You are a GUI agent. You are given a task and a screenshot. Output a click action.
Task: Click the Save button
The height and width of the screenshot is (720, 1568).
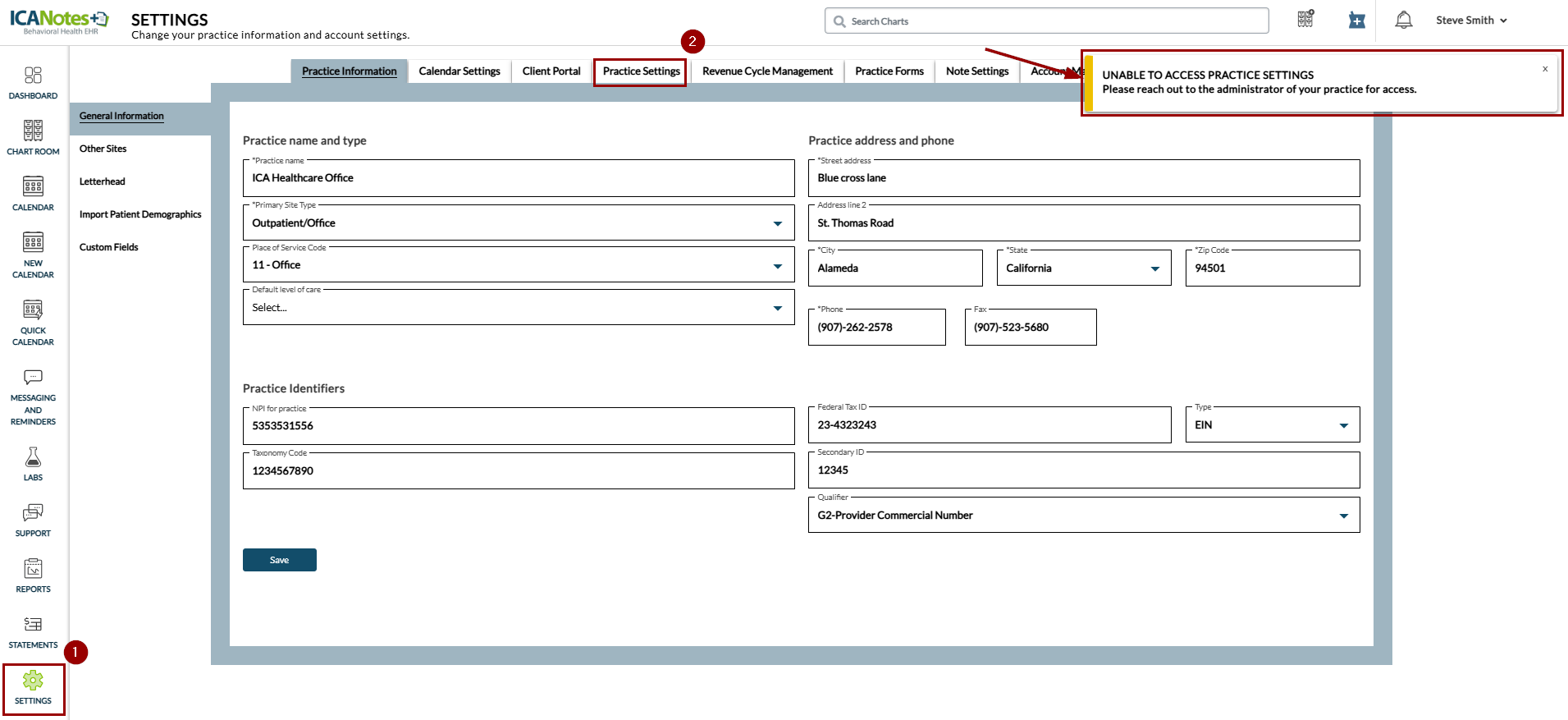[279, 560]
